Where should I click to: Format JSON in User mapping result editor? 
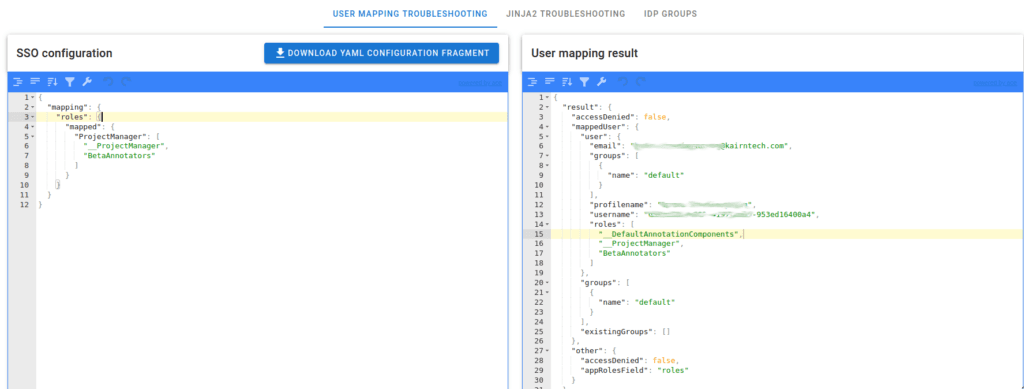click(533, 82)
